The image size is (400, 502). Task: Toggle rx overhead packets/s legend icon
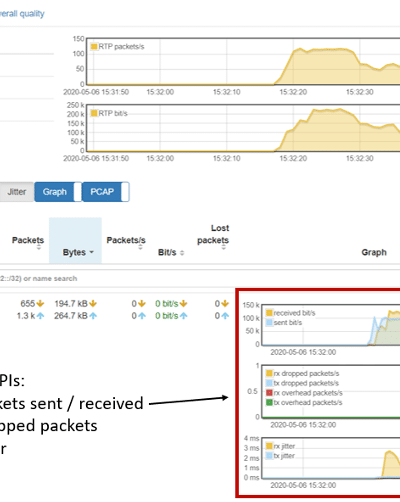point(269,393)
